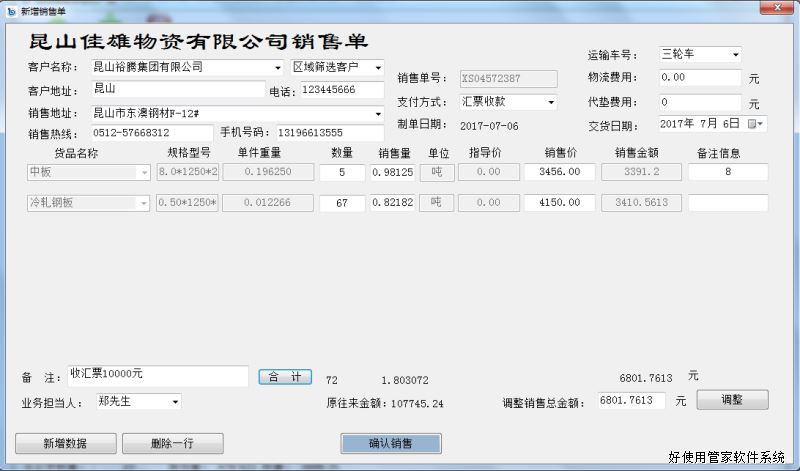Confirm sale with 确认销售 button
This screenshot has width=800, height=471.
tap(390, 443)
